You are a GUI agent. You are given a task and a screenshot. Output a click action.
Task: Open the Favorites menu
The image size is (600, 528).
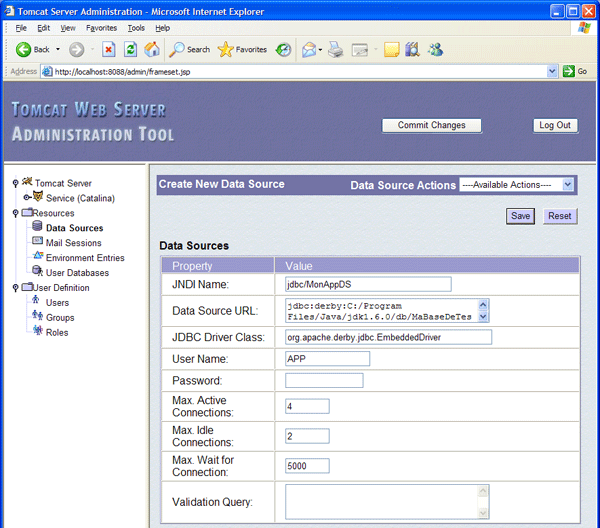101,28
